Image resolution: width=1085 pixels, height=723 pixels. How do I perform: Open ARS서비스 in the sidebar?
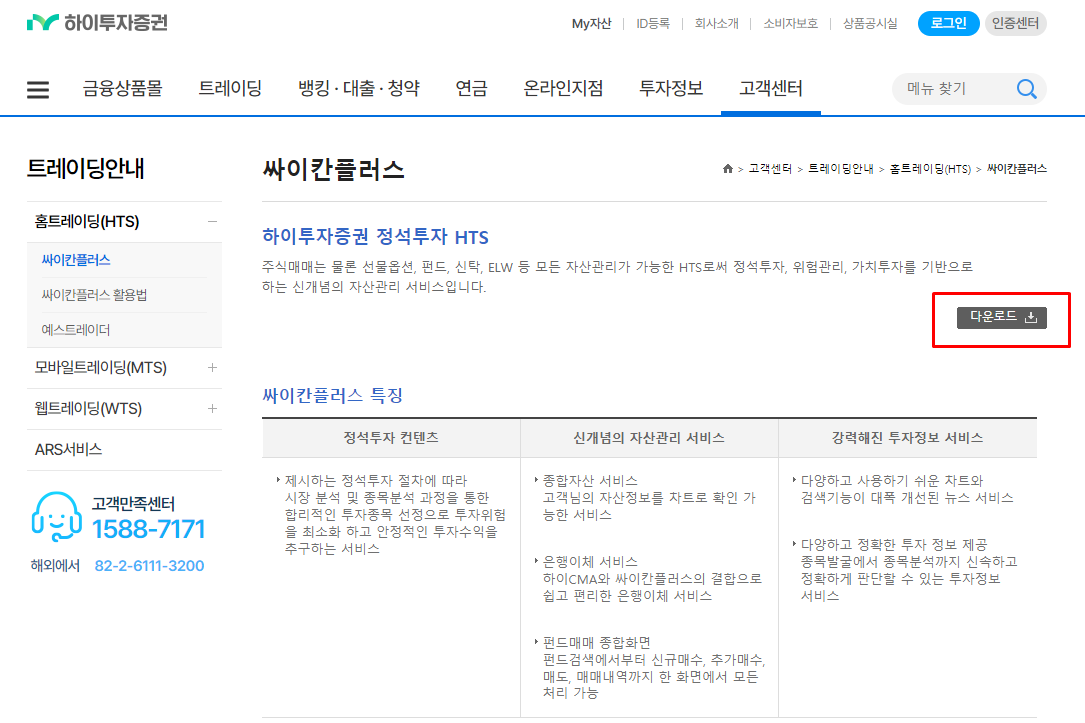[x=69, y=449]
